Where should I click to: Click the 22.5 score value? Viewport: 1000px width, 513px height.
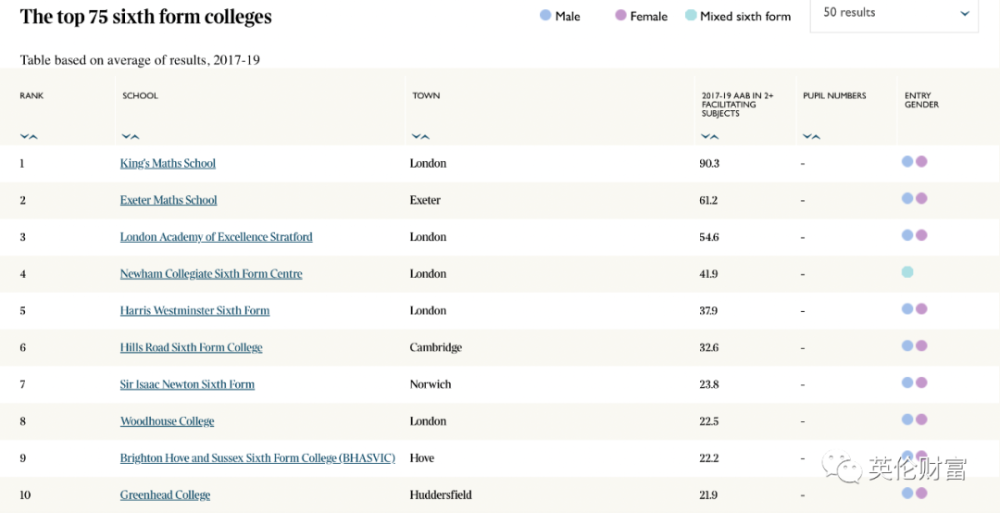710,421
